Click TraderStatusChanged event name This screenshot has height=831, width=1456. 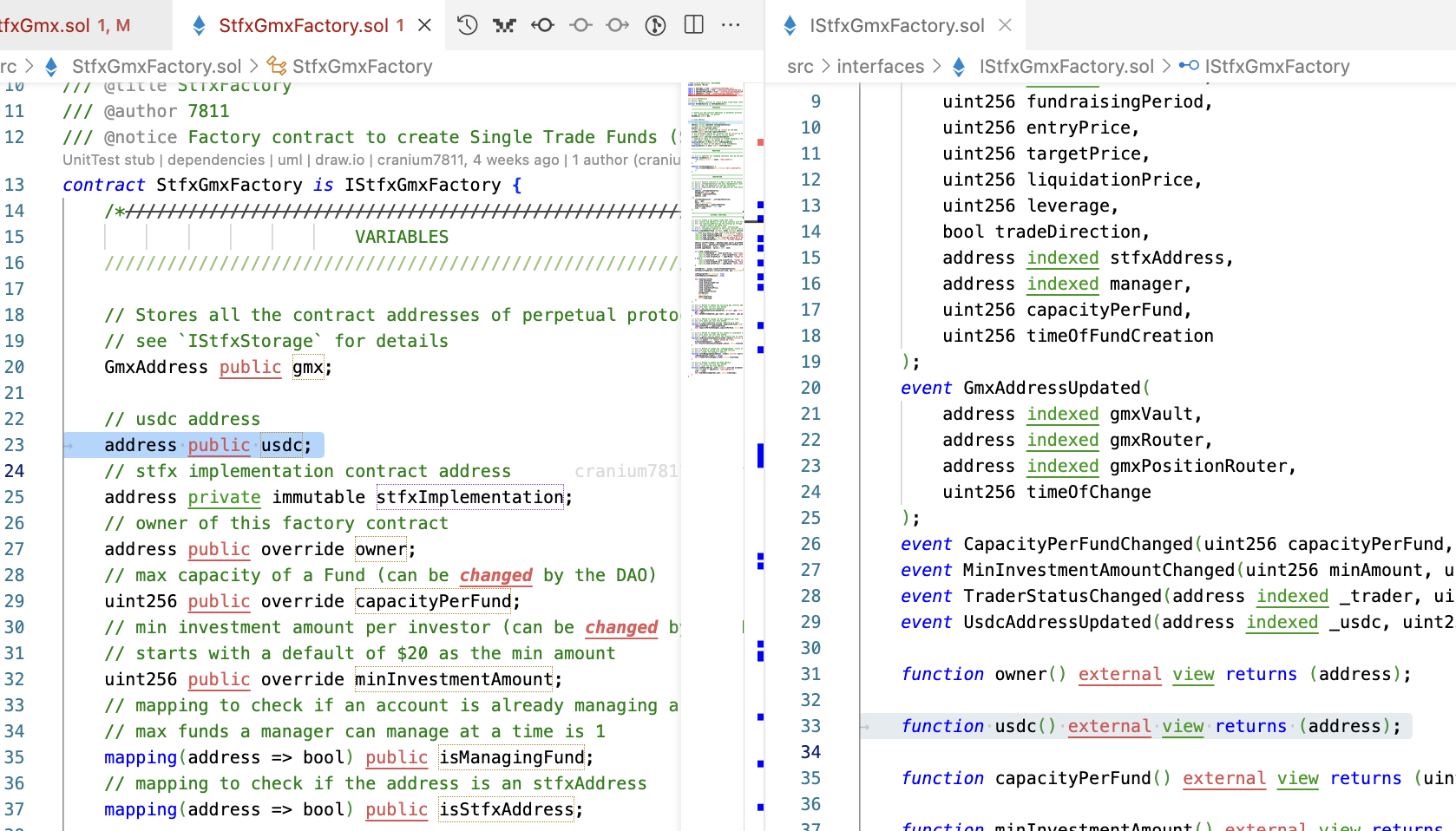(1062, 596)
